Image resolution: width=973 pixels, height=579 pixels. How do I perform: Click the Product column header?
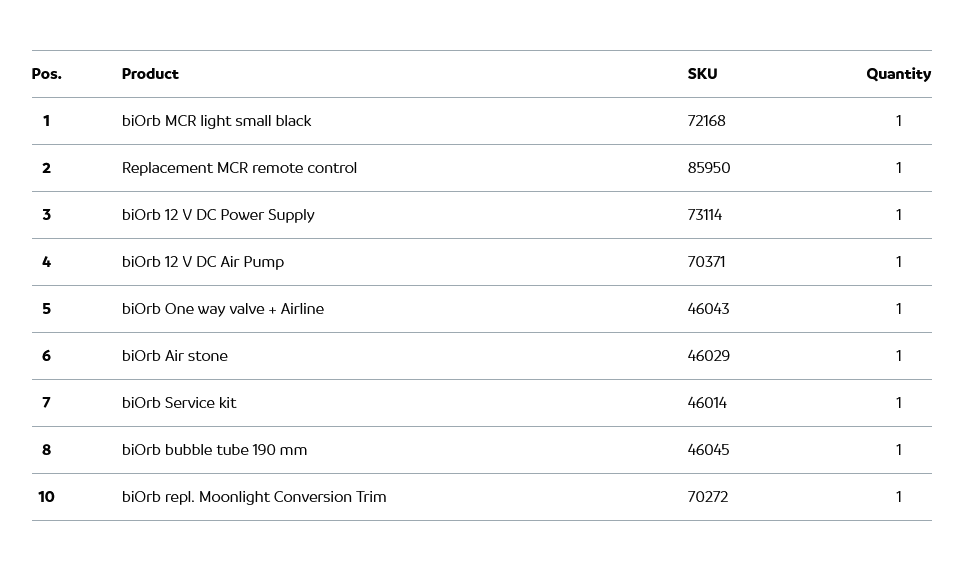[150, 74]
